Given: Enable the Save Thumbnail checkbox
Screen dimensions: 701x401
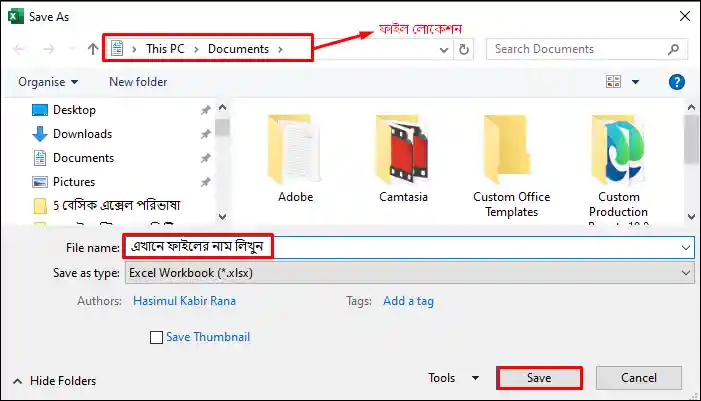Looking at the screenshot, I should click(x=156, y=337).
